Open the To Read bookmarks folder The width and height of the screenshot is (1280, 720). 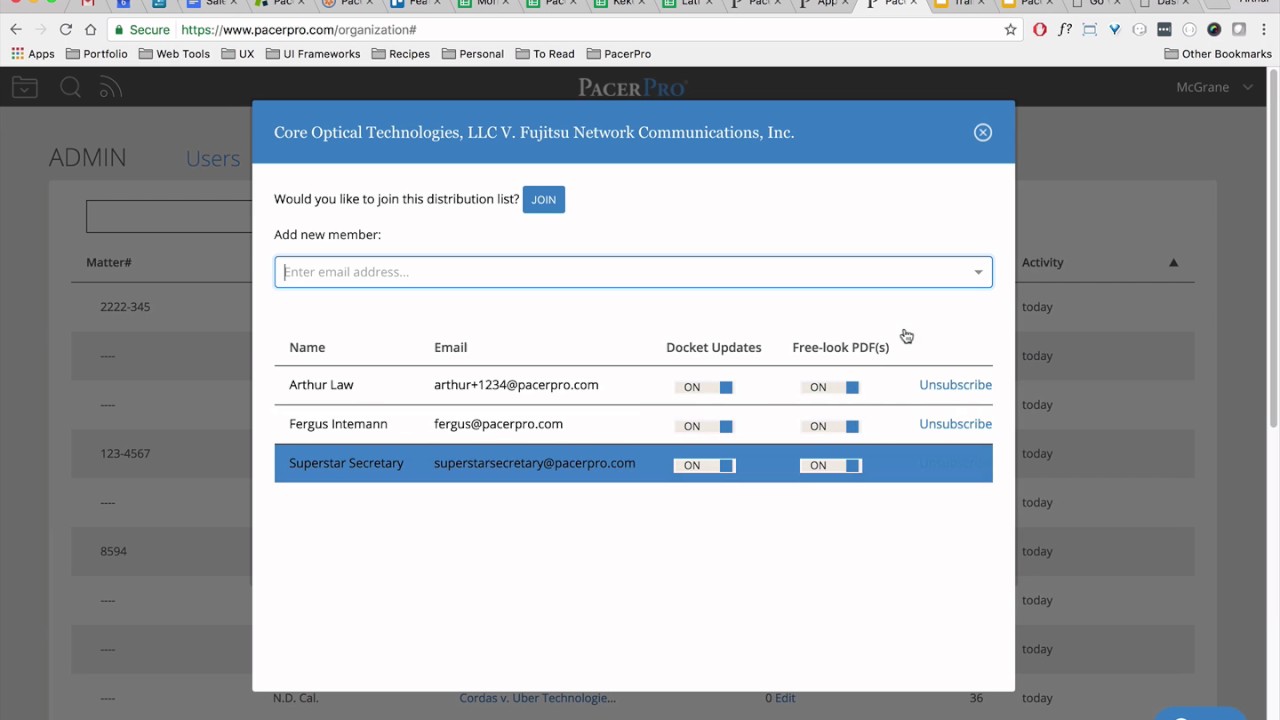pyautogui.click(x=545, y=54)
